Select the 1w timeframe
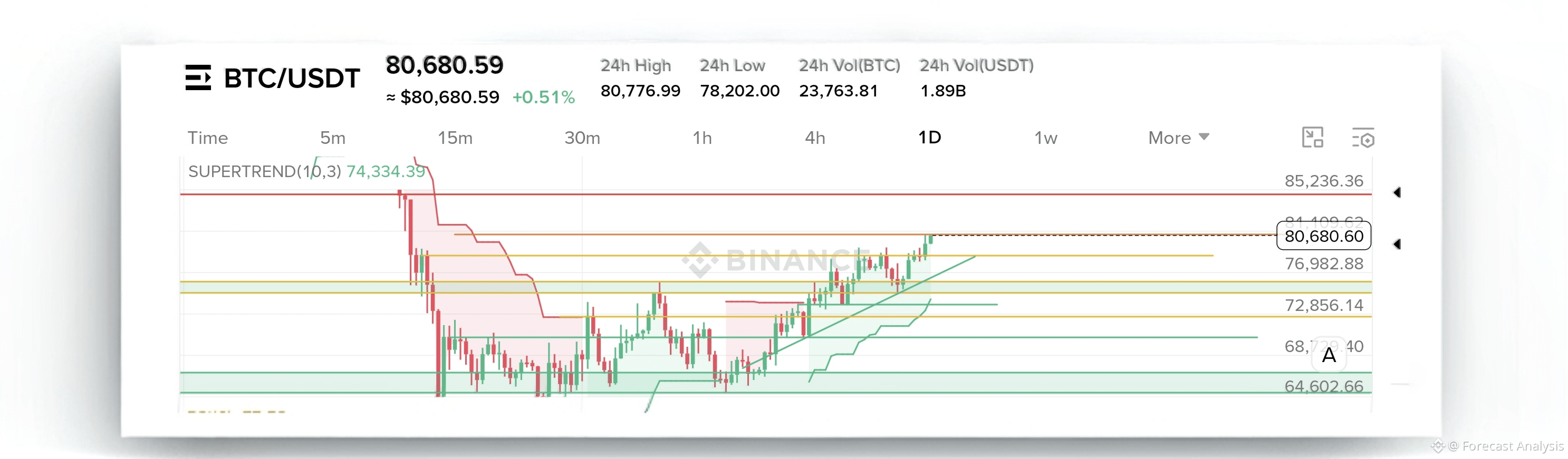 [x=1046, y=138]
